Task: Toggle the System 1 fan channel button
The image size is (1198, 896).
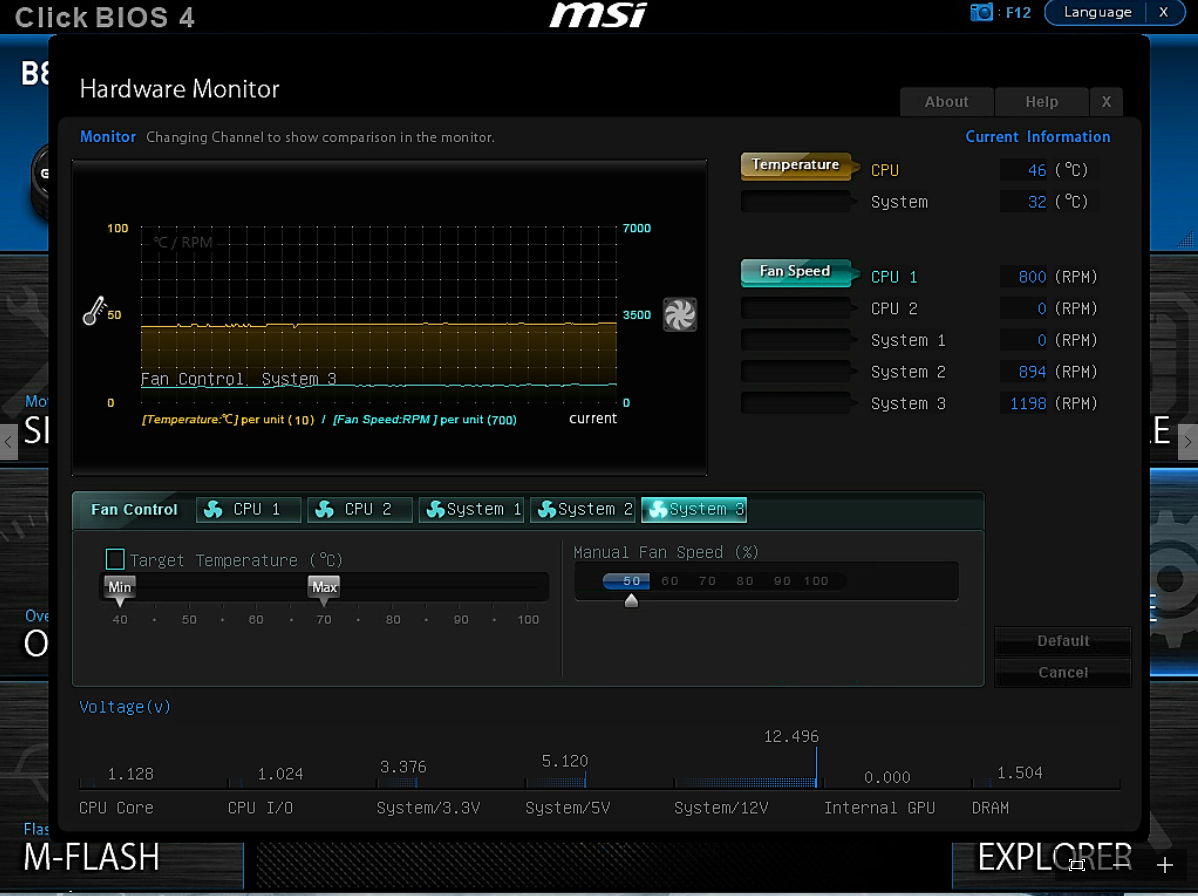Action: [x=796, y=340]
